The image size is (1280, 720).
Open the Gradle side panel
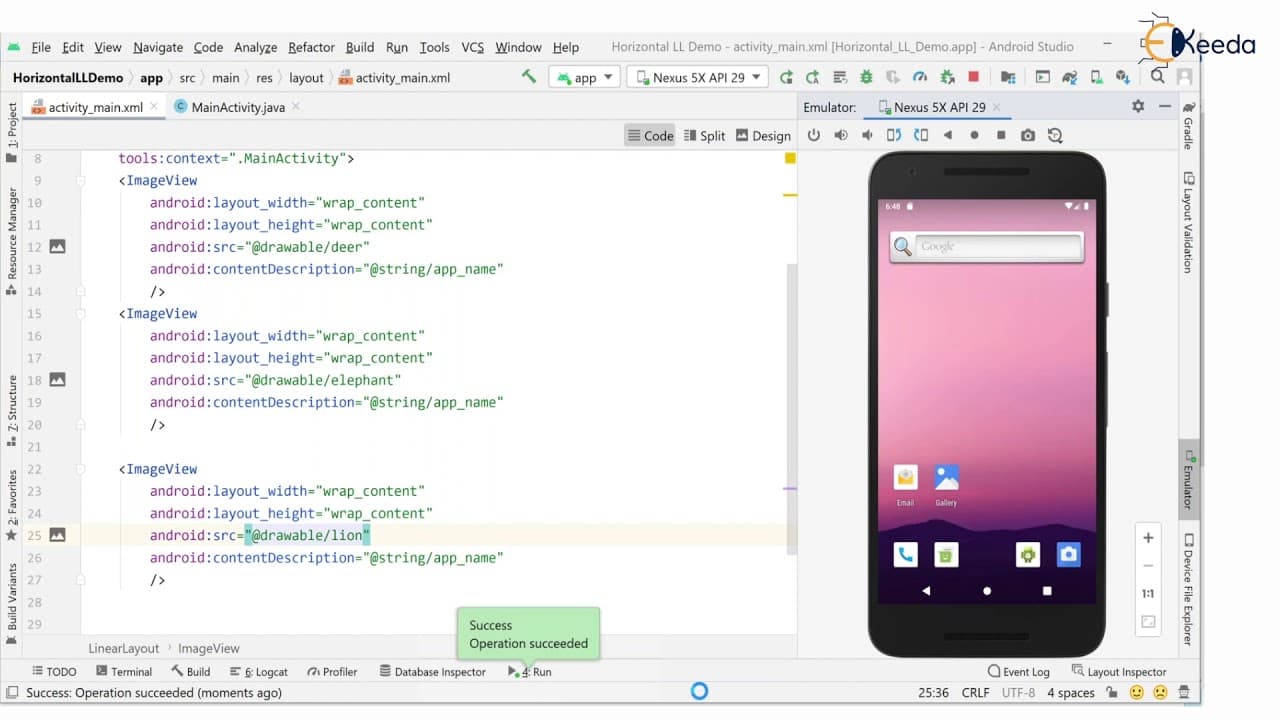[x=1189, y=125]
